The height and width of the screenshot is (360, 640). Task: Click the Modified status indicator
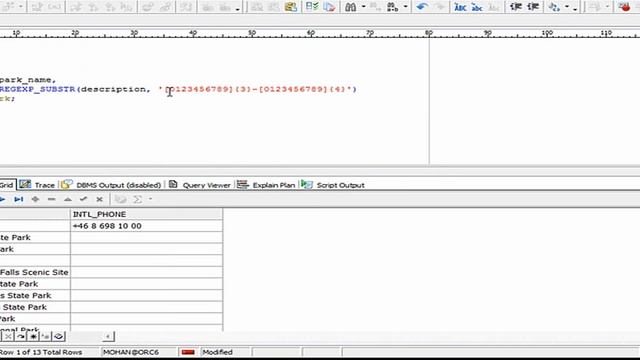pyautogui.click(x=217, y=352)
